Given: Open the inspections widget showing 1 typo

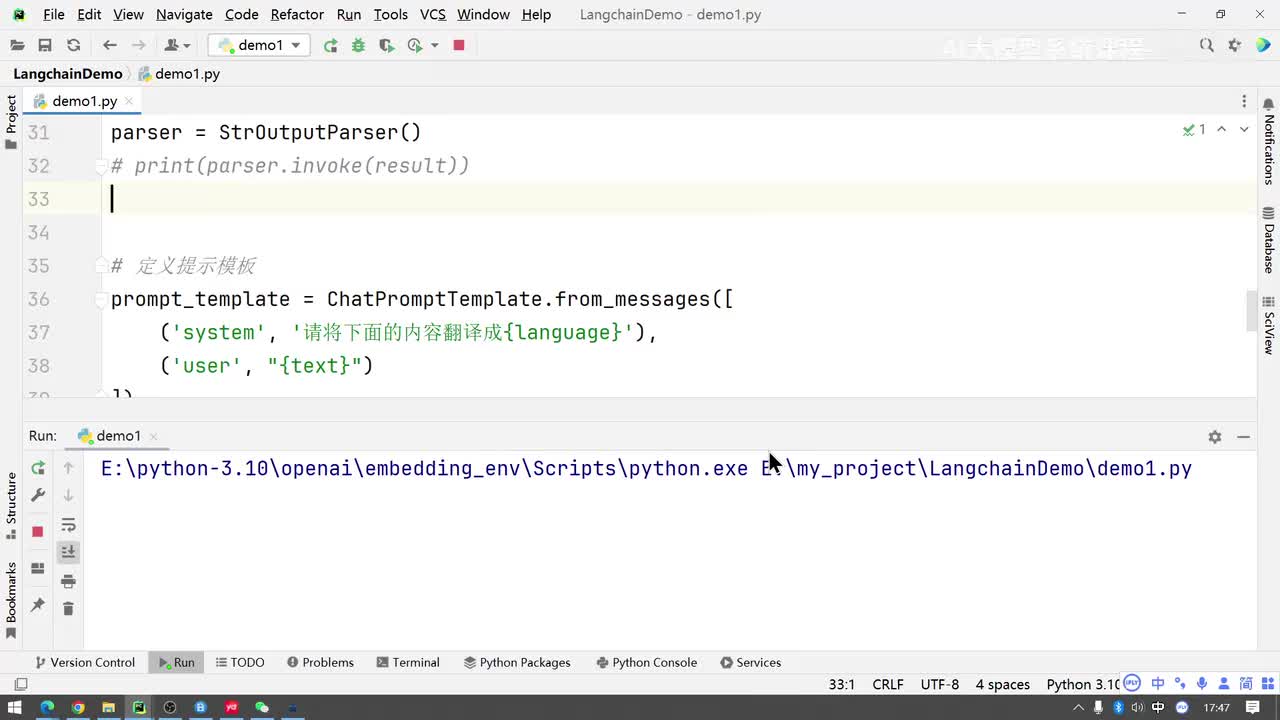Looking at the screenshot, I should click(1194, 129).
